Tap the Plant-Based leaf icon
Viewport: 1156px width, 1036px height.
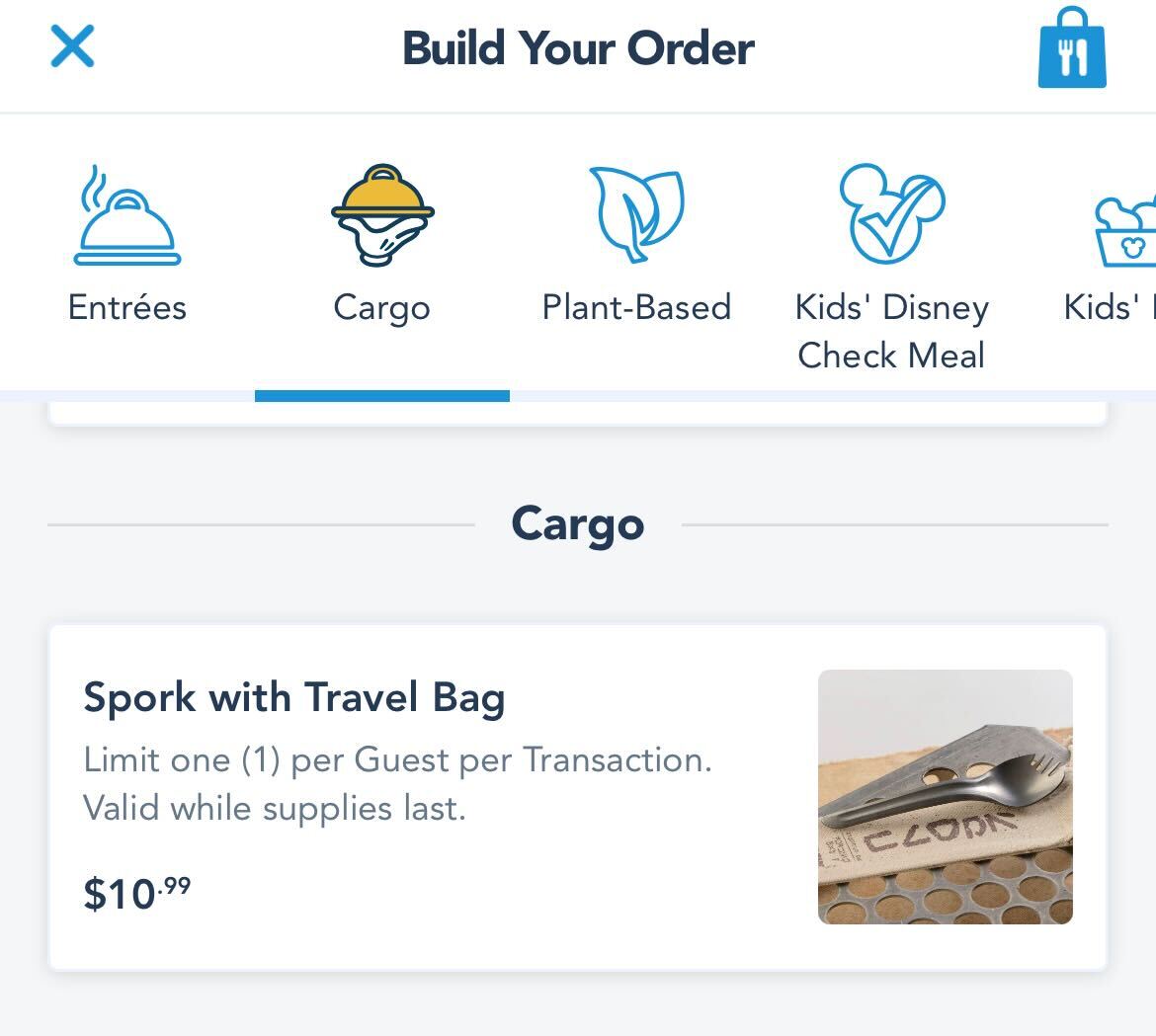tap(637, 213)
